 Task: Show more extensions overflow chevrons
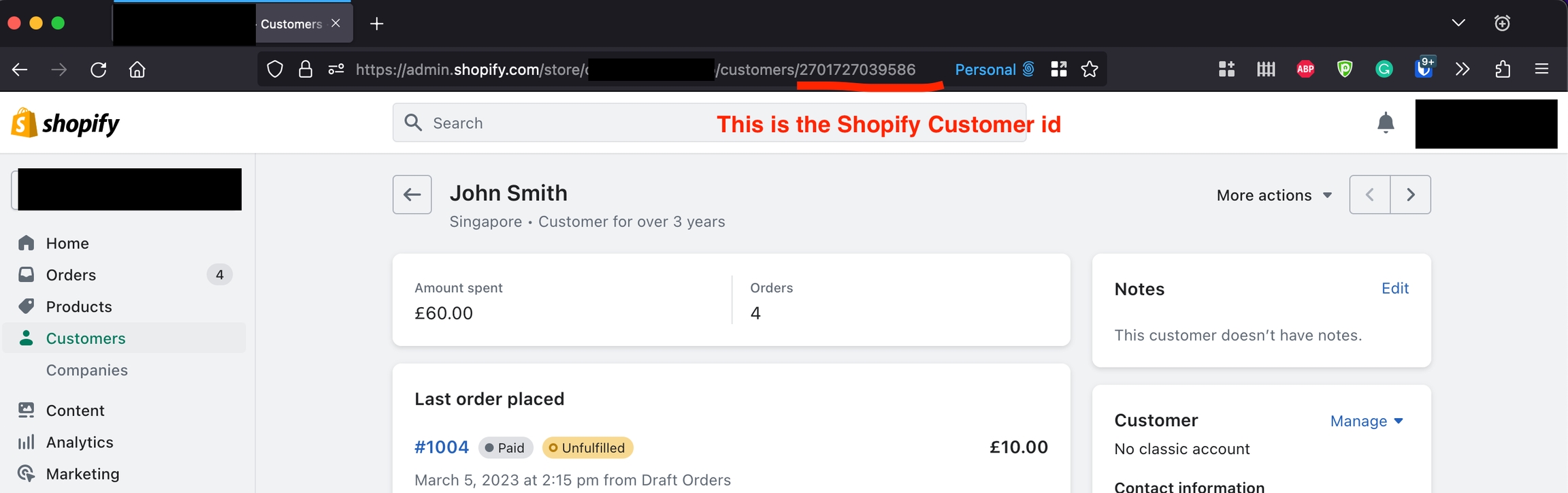point(1462,69)
